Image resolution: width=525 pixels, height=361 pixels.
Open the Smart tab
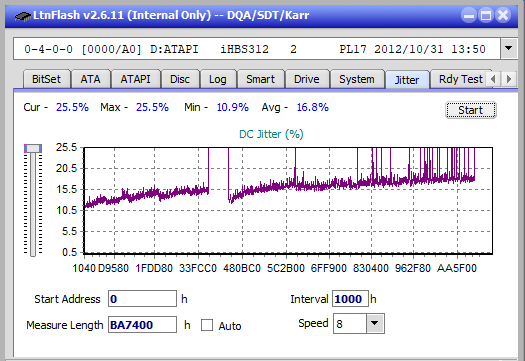click(260, 79)
